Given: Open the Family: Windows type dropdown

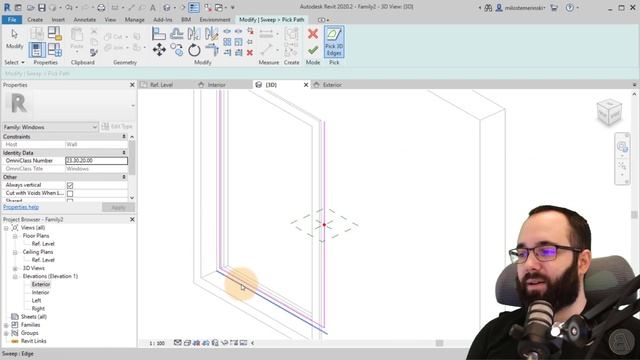Looking at the screenshot, I should 50,127.
